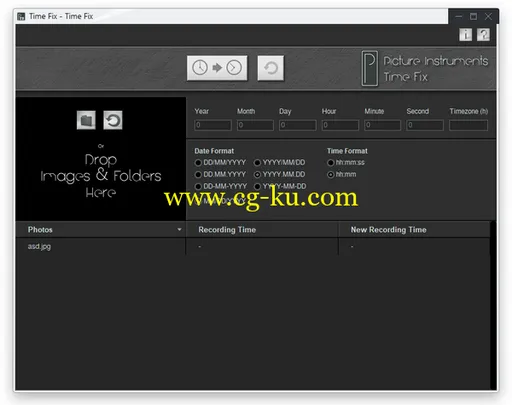The width and height of the screenshot is (512, 405).
Task: Click the Photos column header
Action: point(101,230)
